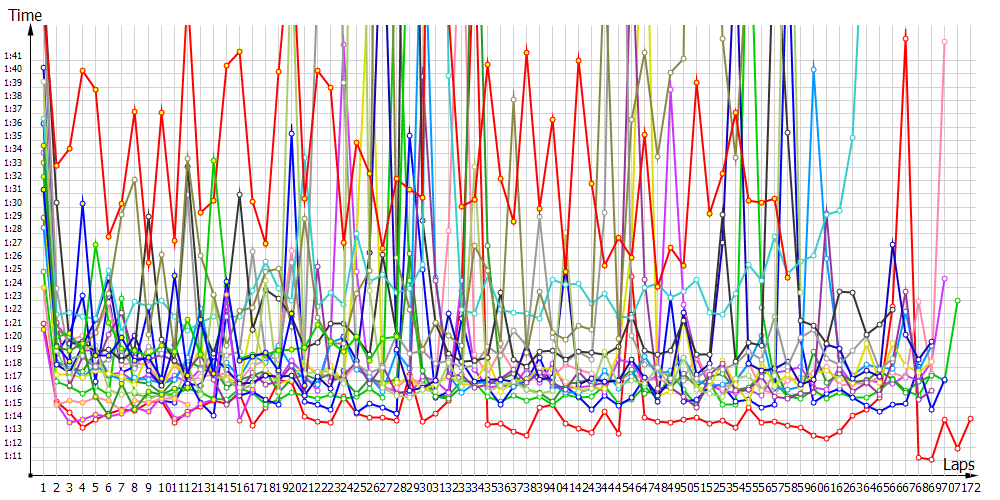Select the red peak marker at lap 16 near 1:41
The image size is (1000, 500).
(240, 52)
